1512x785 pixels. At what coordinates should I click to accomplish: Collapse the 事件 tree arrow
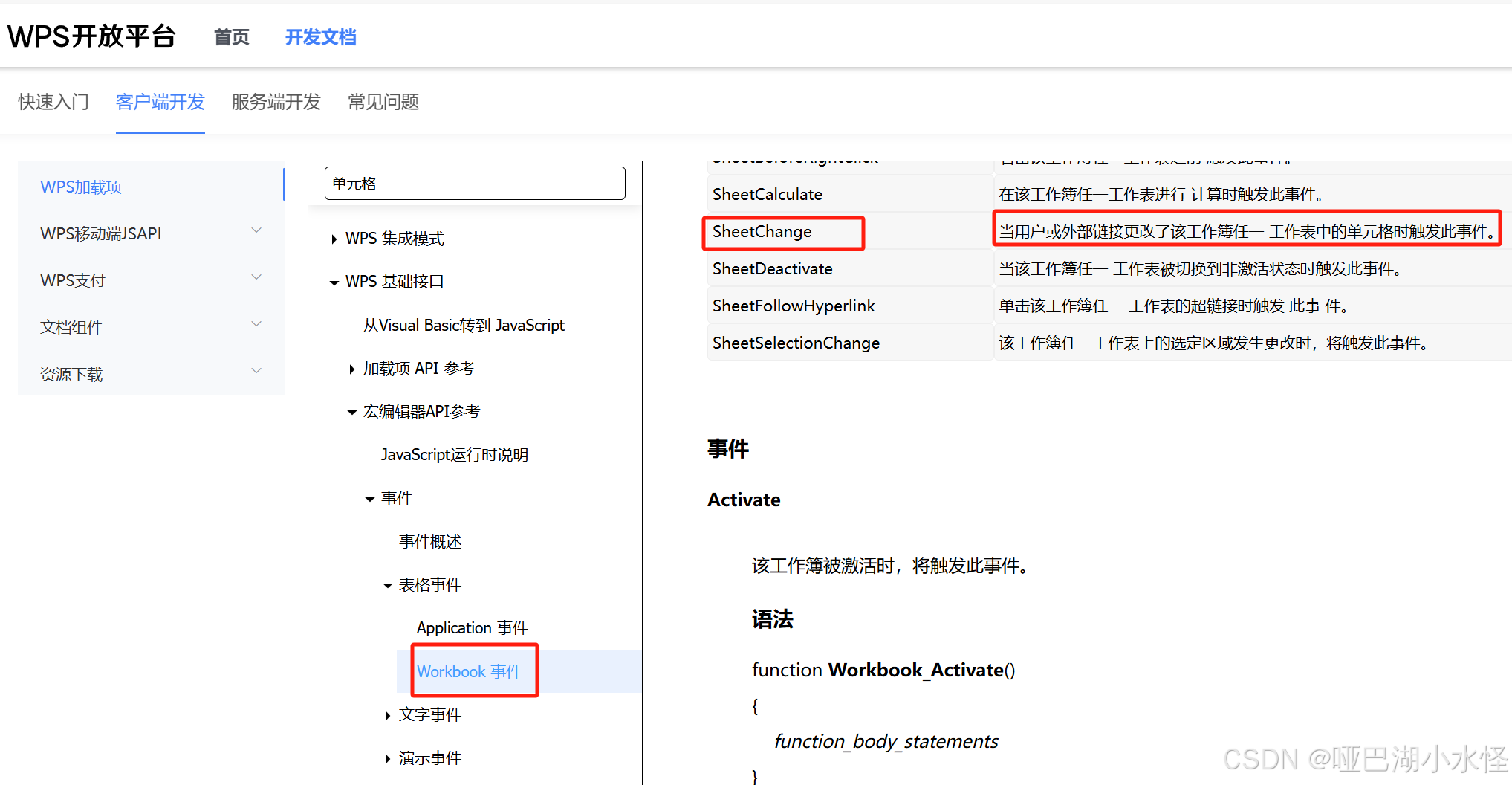(370, 500)
